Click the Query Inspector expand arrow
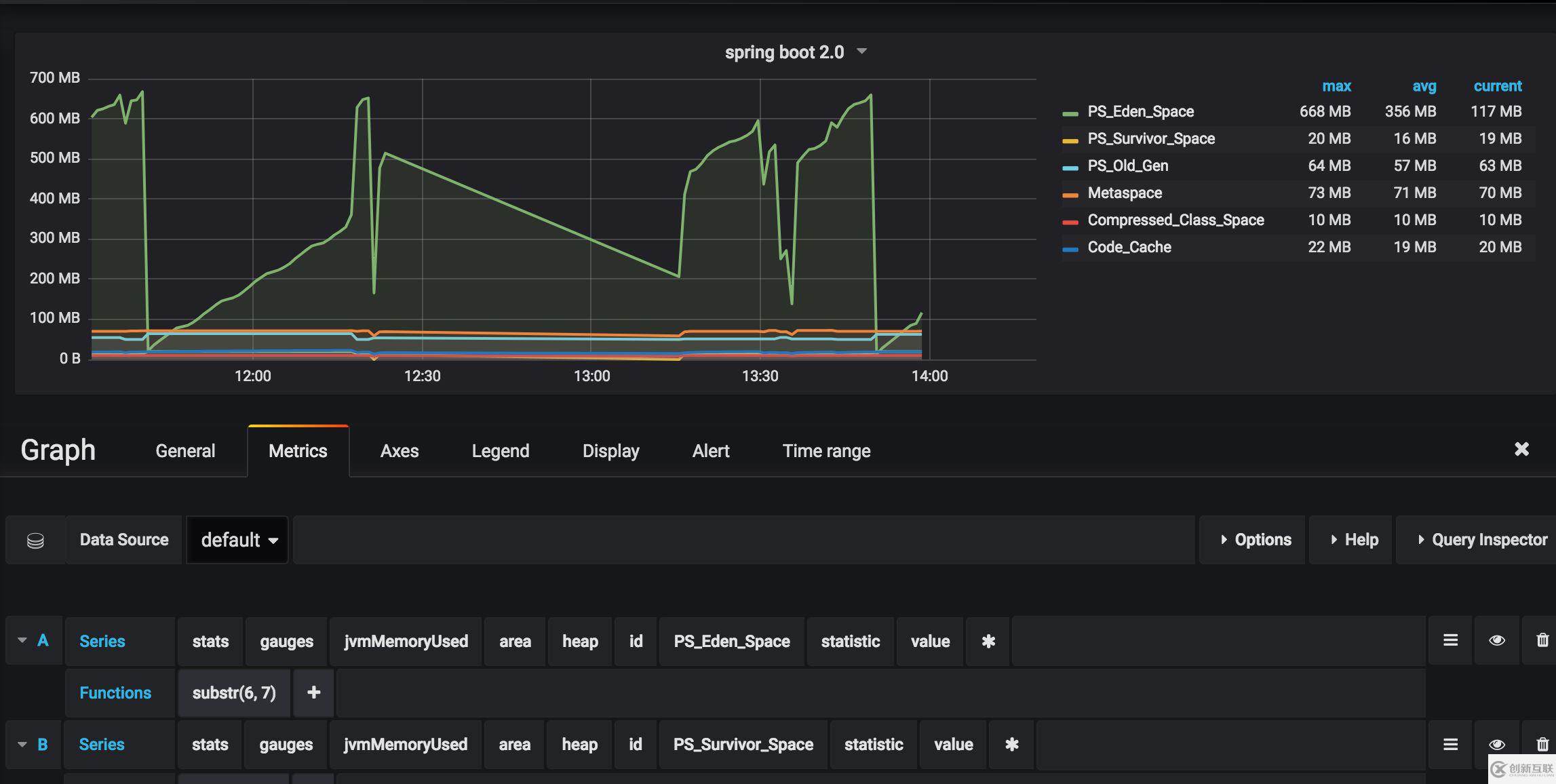This screenshot has width=1556, height=784. (x=1415, y=540)
